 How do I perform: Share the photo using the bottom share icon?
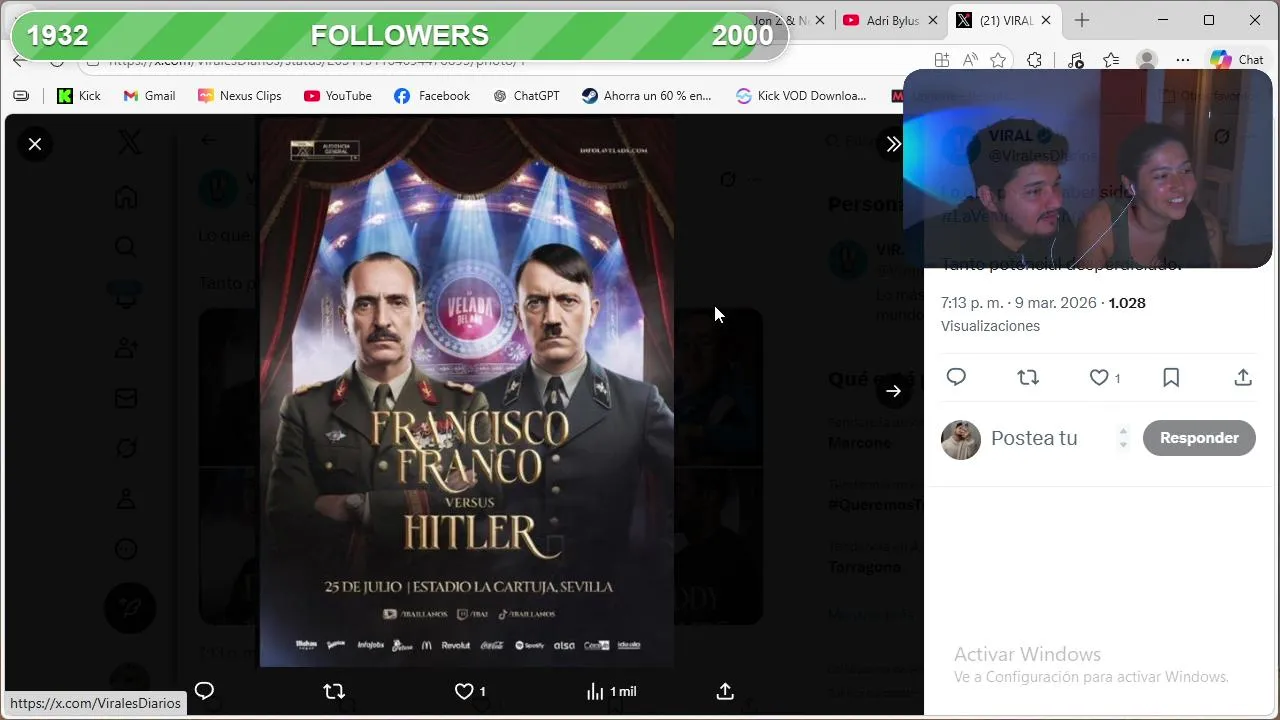[725, 691]
